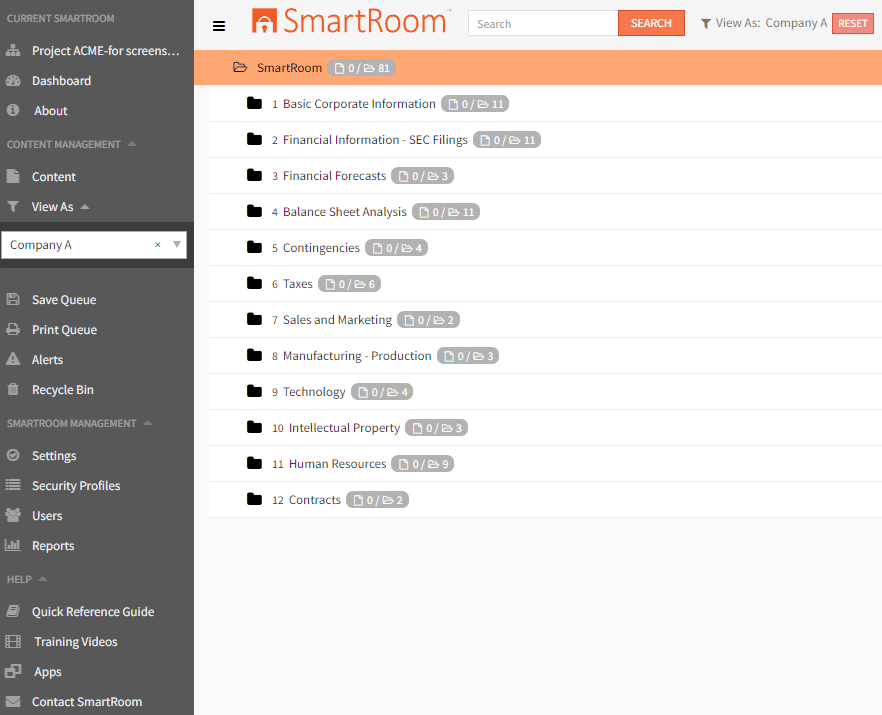The image size is (882, 715).
Task: Click the Quick Reference Guide book icon
Action: click(13, 611)
